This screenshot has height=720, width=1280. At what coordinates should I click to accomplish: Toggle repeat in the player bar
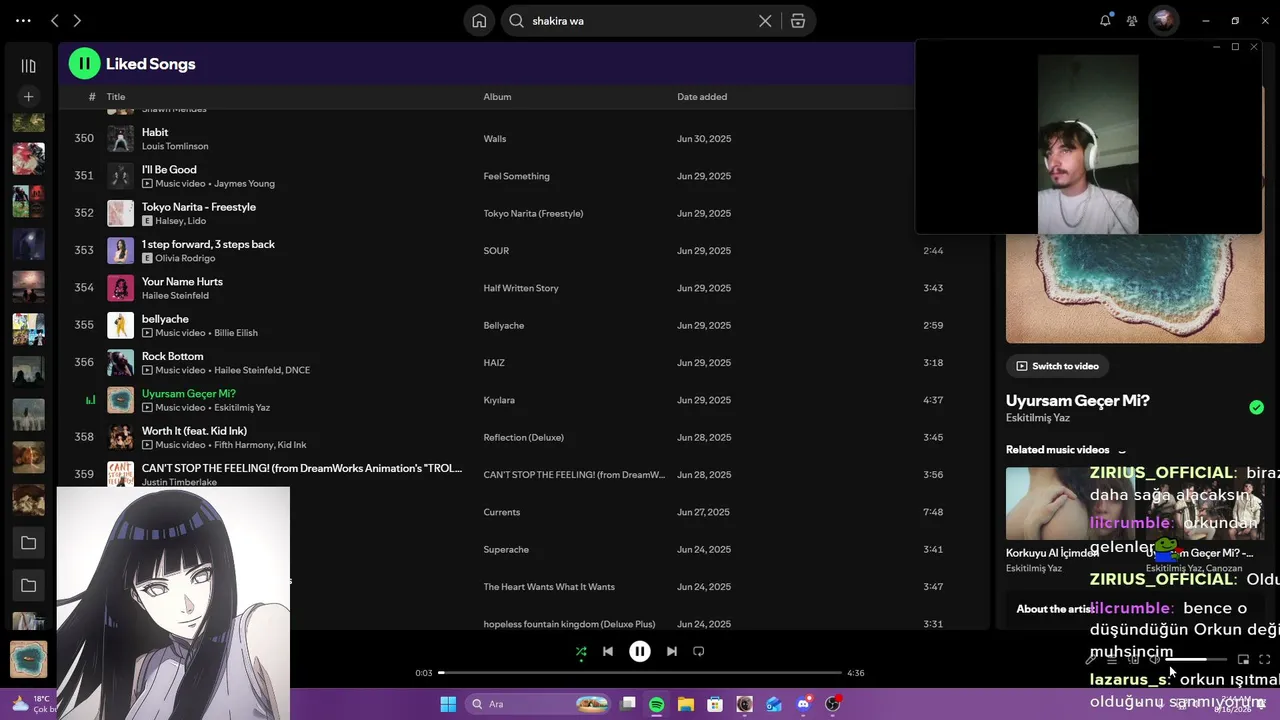(699, 651)
